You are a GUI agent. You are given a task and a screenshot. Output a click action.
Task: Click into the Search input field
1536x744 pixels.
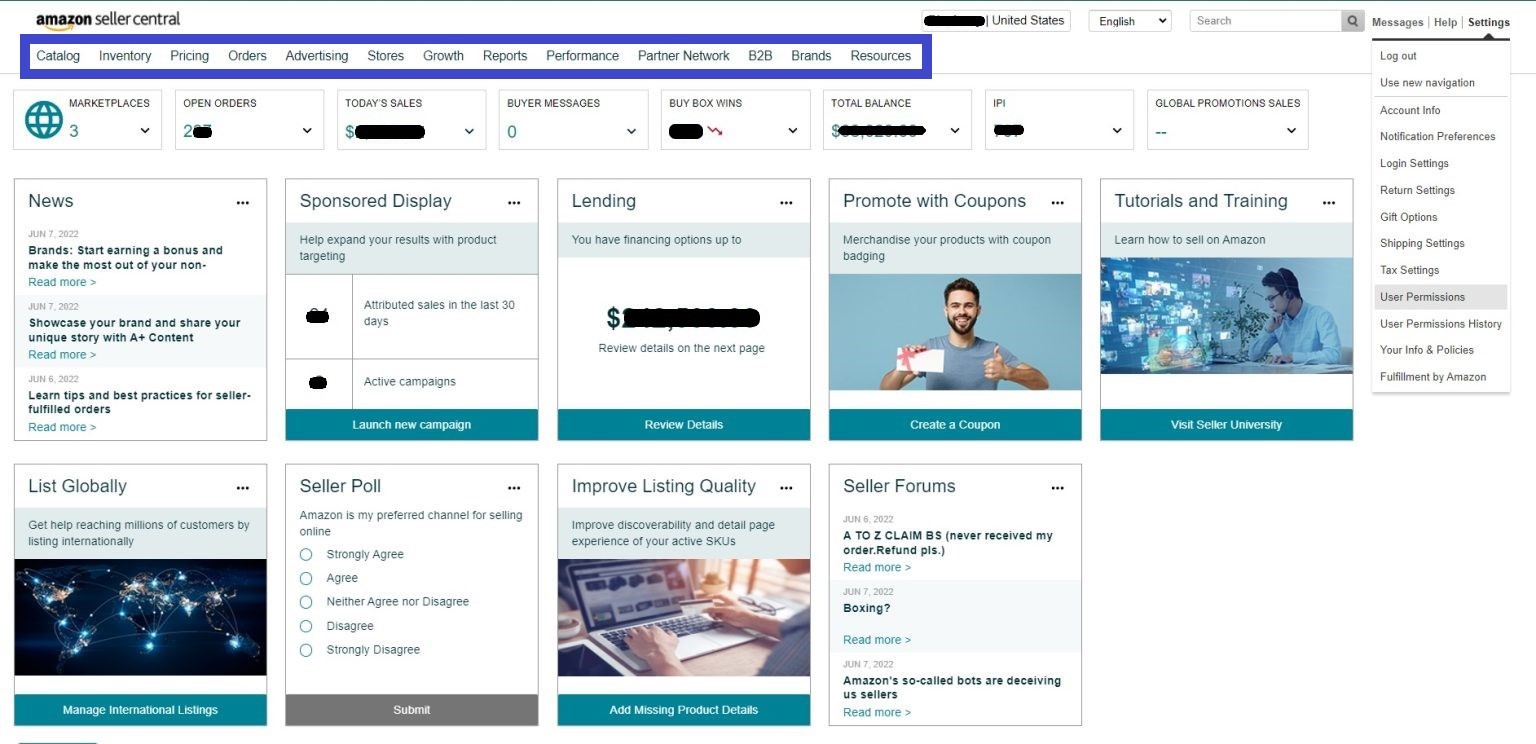coord(1265,21)
